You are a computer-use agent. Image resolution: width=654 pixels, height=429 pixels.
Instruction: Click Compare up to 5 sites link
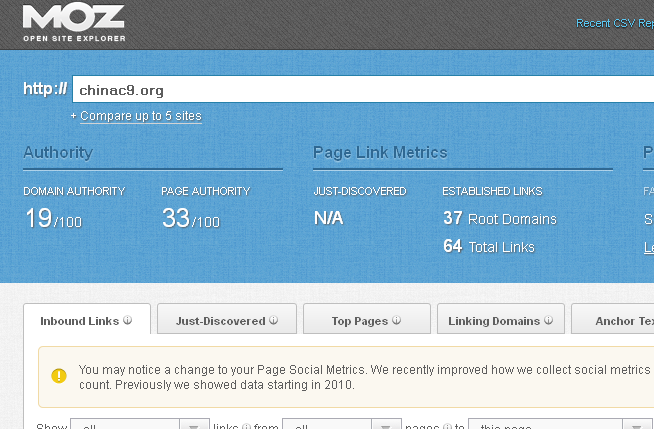pos(141,116)
